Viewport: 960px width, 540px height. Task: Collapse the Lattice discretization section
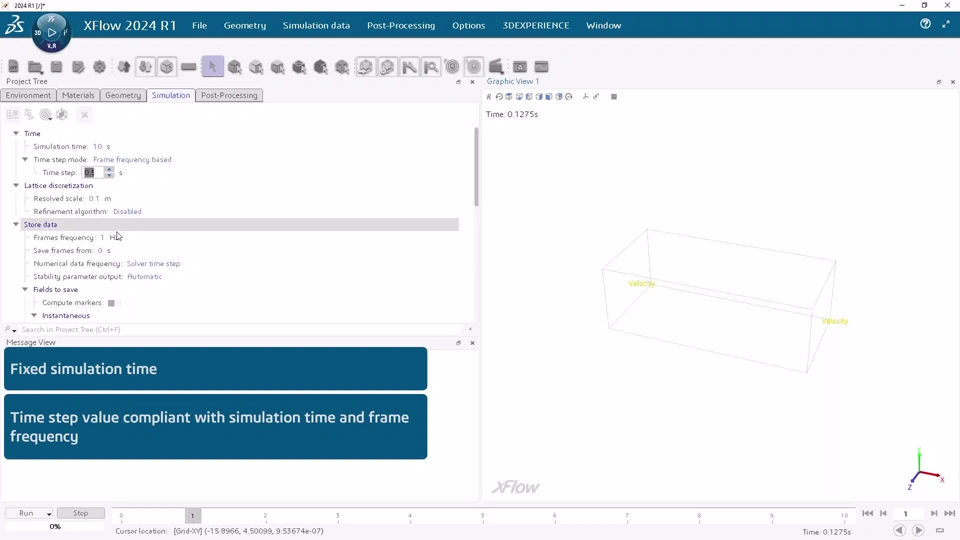click(x=16, y=186)
